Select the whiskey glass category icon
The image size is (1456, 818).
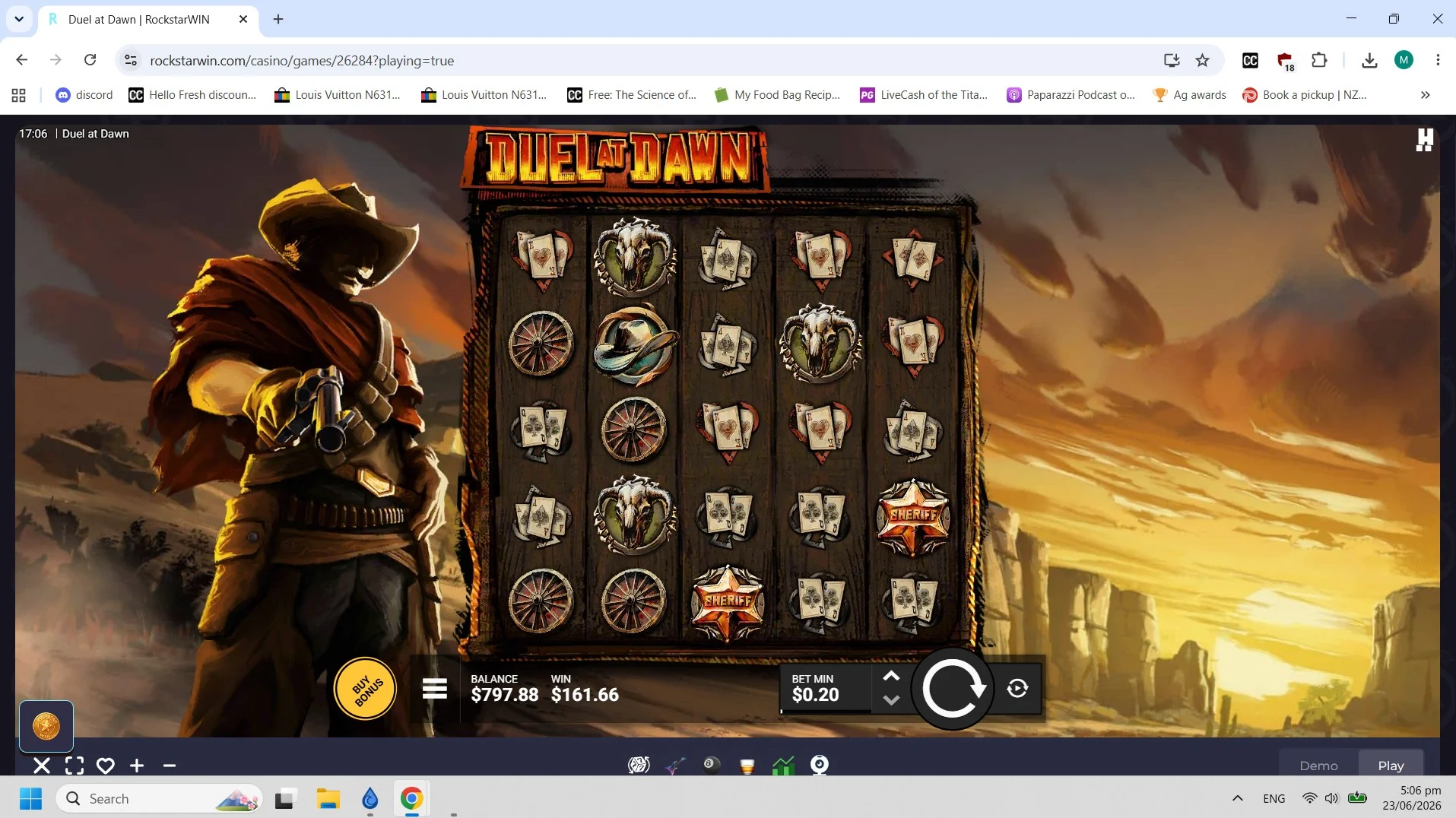[747, 766]
